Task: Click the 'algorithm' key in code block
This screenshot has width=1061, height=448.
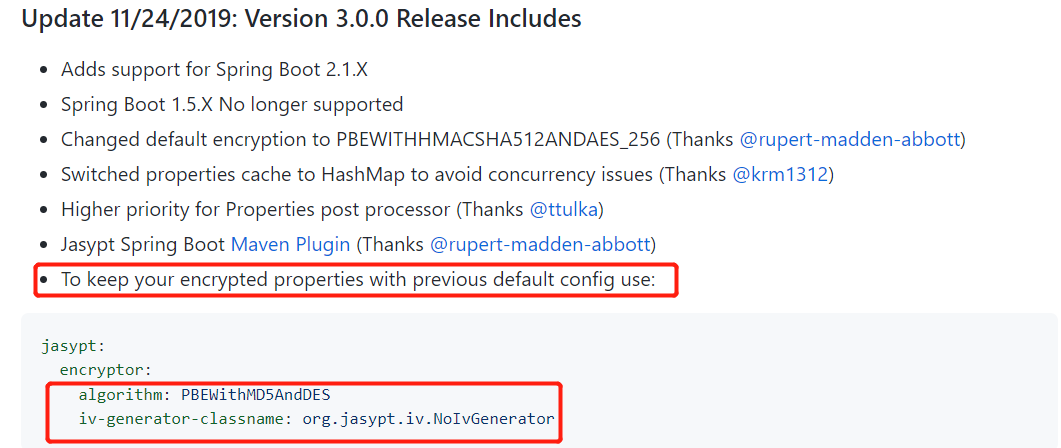Action: coord(119,395)
